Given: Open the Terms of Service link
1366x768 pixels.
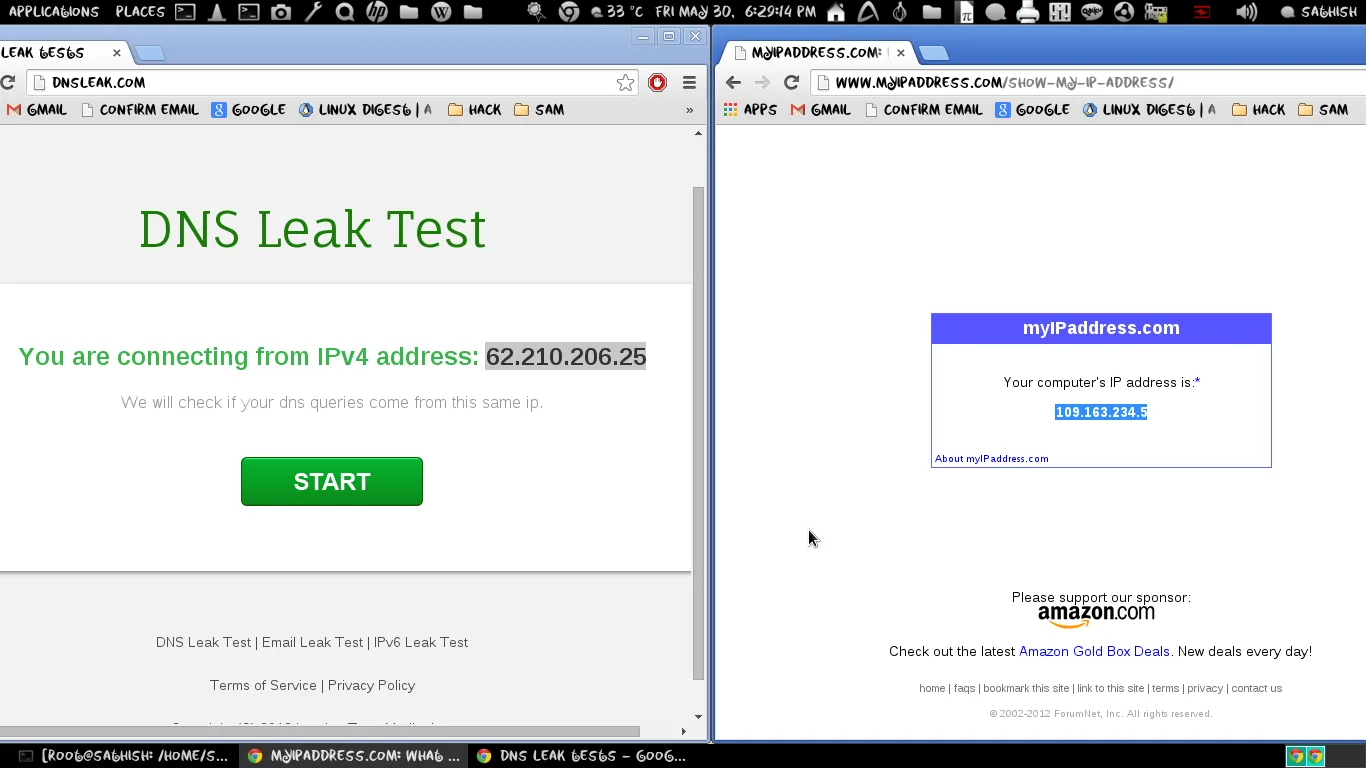Looking at the screenshot, I should pos(263,685).
